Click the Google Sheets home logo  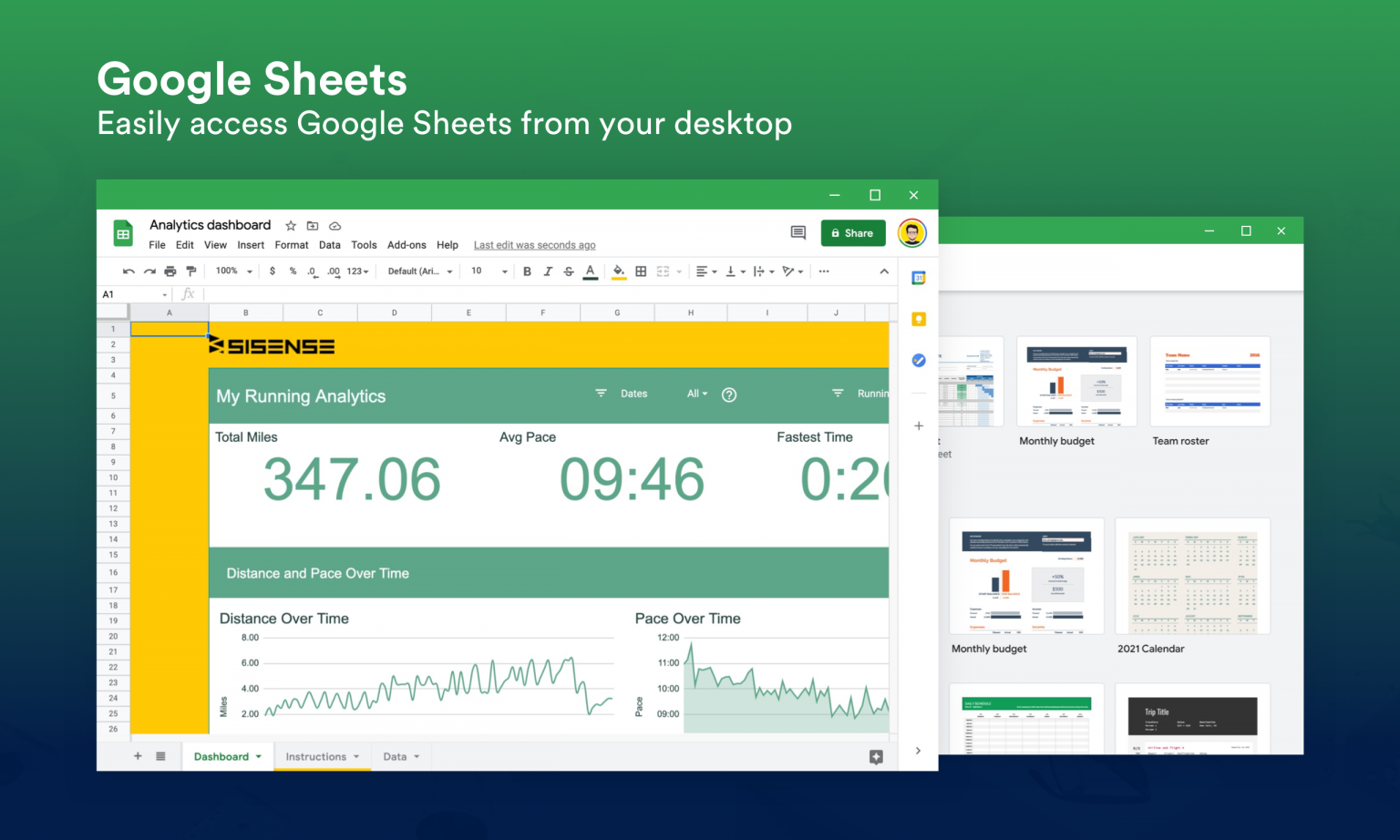(x=123, y=234)
